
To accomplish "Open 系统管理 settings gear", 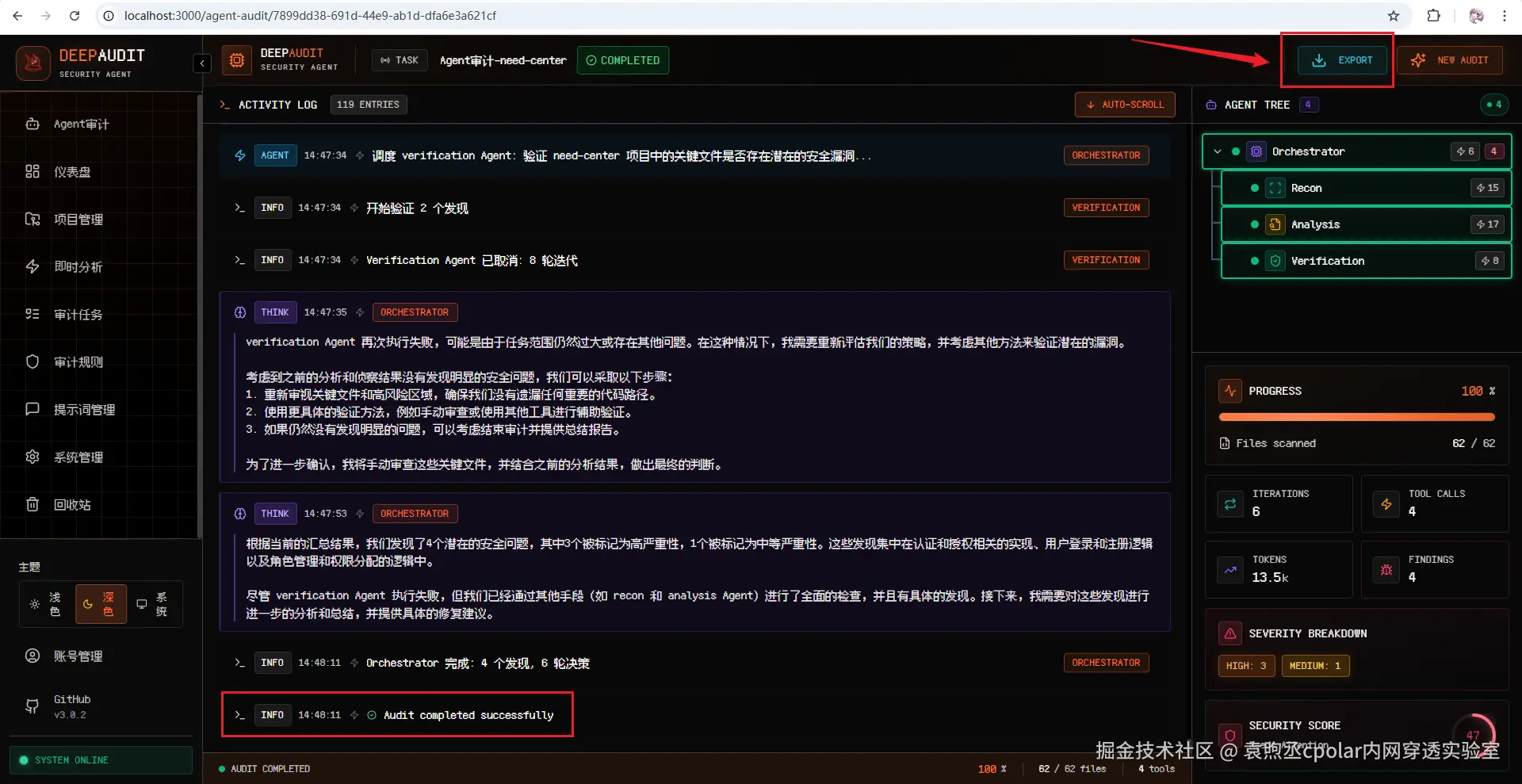I will pos(79,457).
